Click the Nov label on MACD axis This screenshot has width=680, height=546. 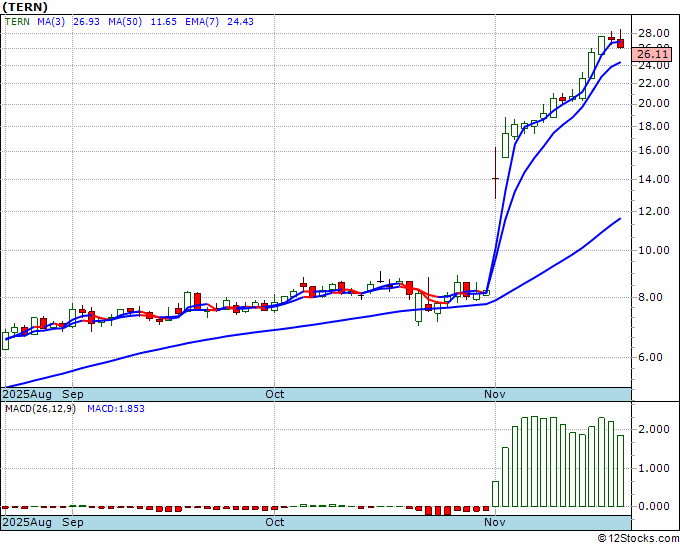(x=495, y=522)
